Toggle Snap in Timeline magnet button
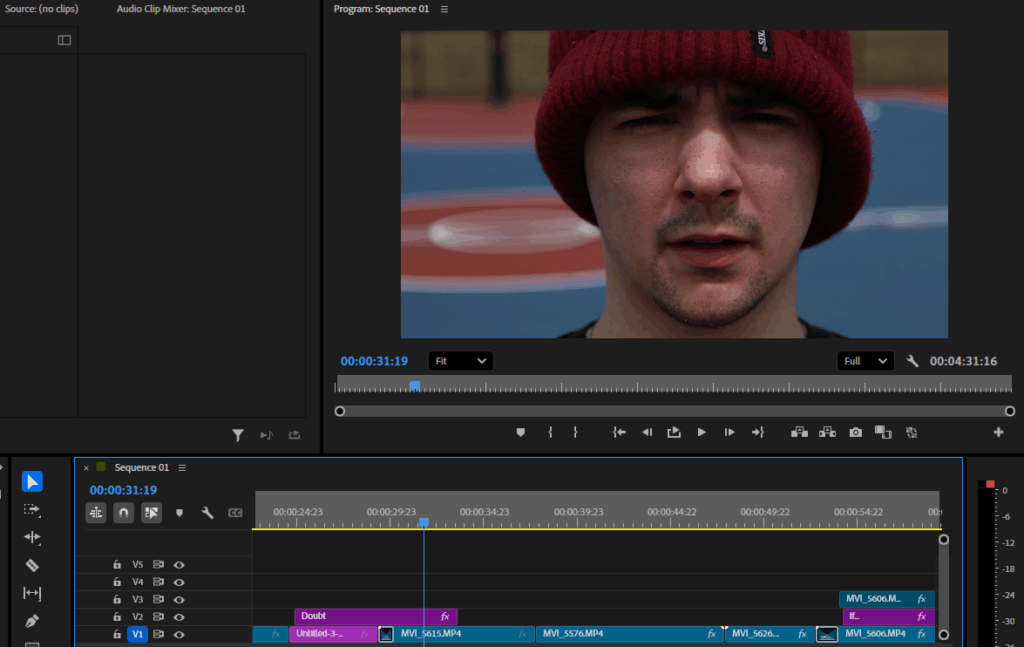Image resolution: width=1024 pixels, height=647 pixels. 123,512
